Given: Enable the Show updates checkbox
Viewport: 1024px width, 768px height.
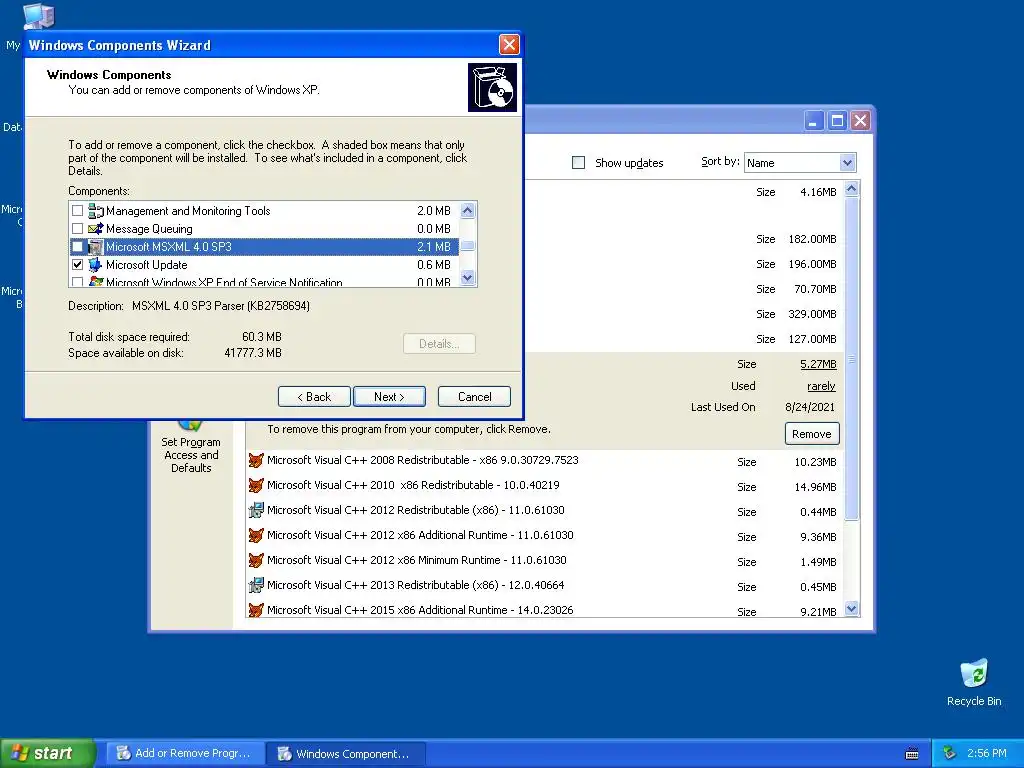Looking at the screenshot, I should [x=579, y=163].
